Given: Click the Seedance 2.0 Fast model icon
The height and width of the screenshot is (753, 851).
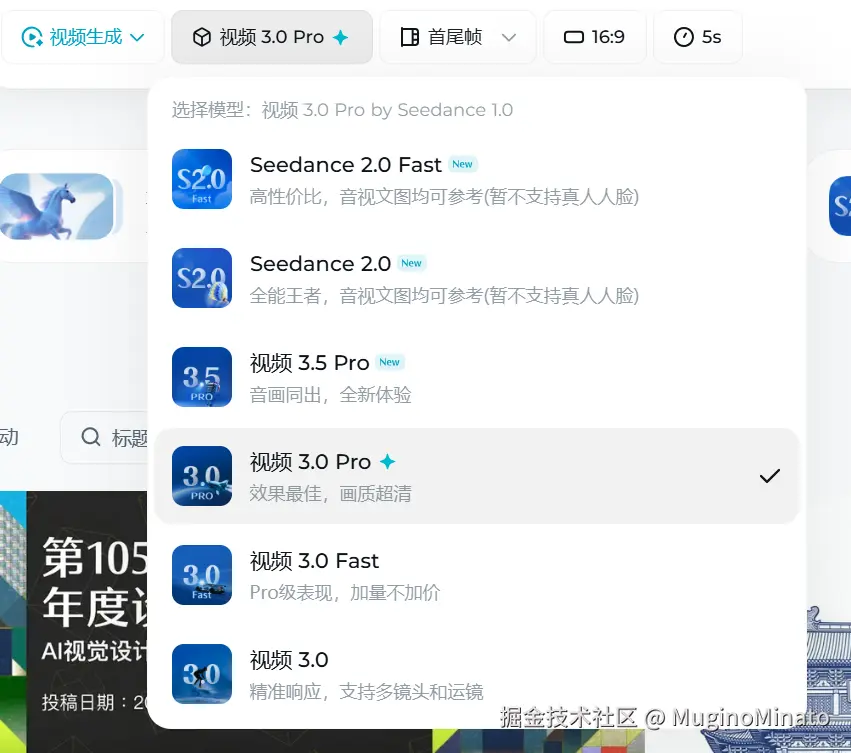Looking at the screenshot, I should (x=202, y=179).
